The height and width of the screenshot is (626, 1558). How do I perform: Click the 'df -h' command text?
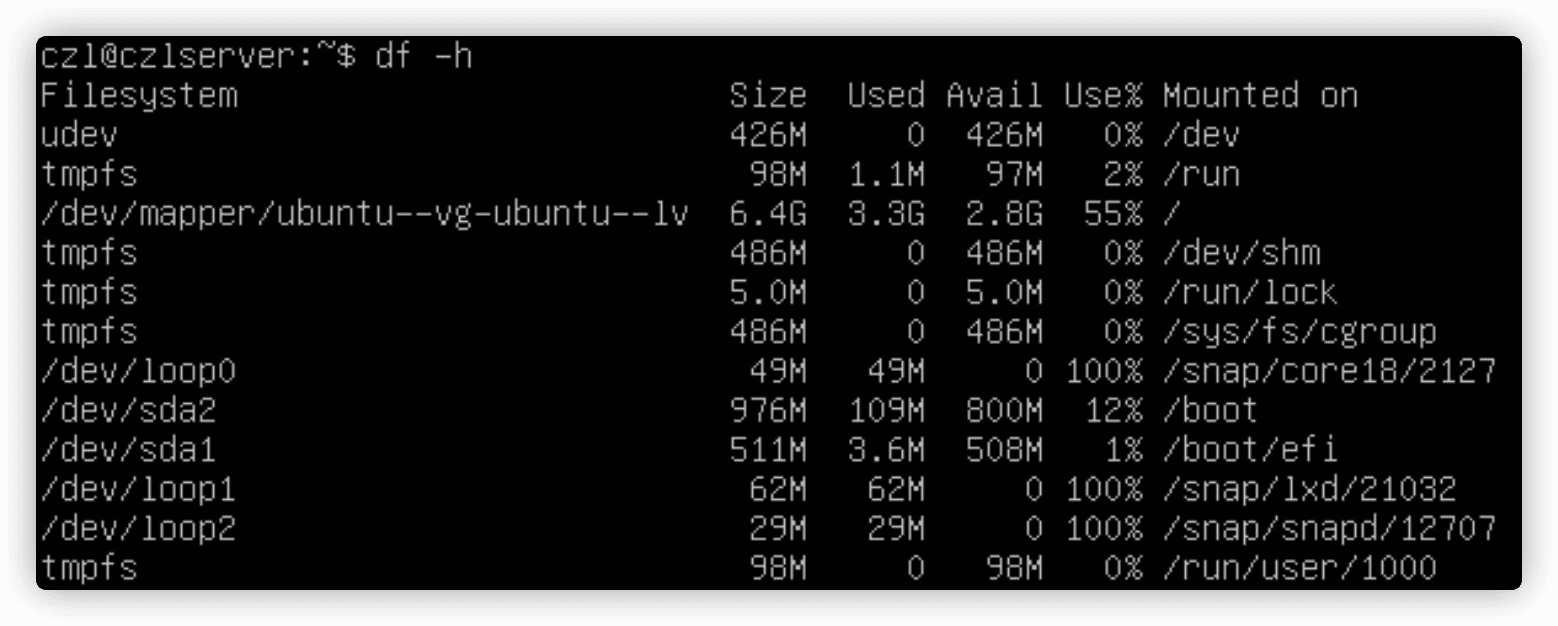tap(423, 57)
